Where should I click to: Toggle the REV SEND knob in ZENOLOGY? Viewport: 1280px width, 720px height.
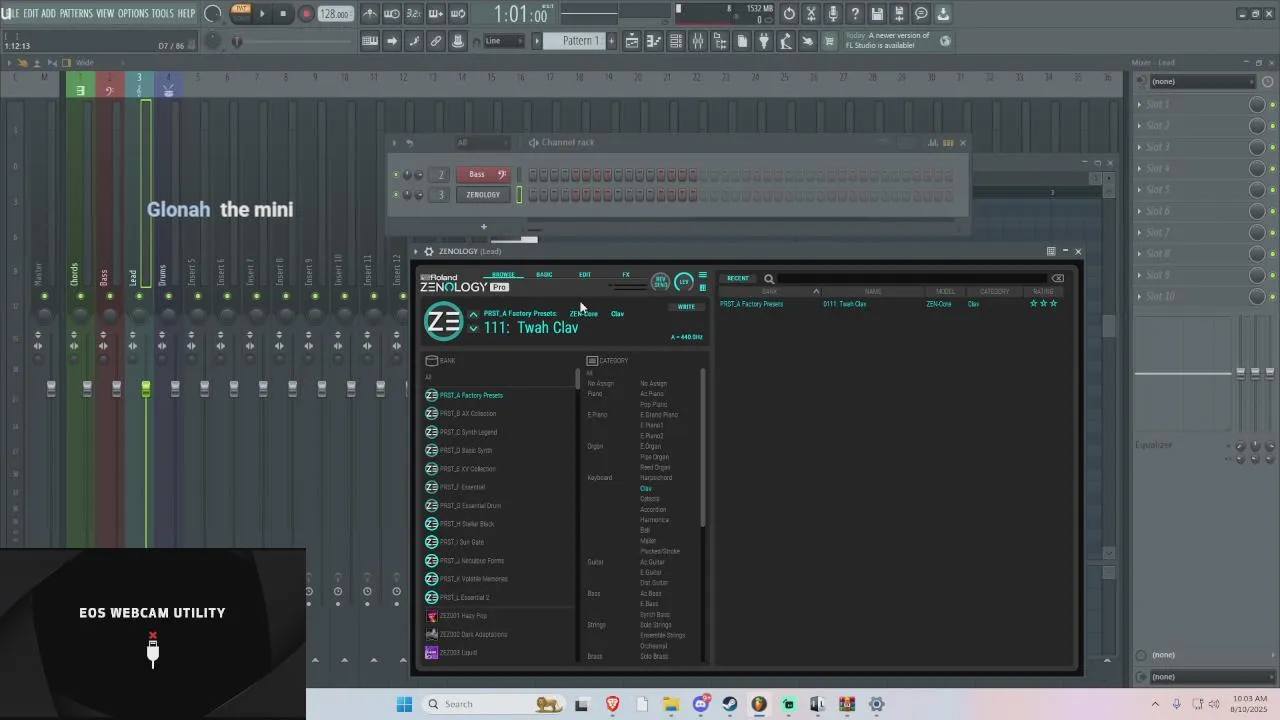661,282
